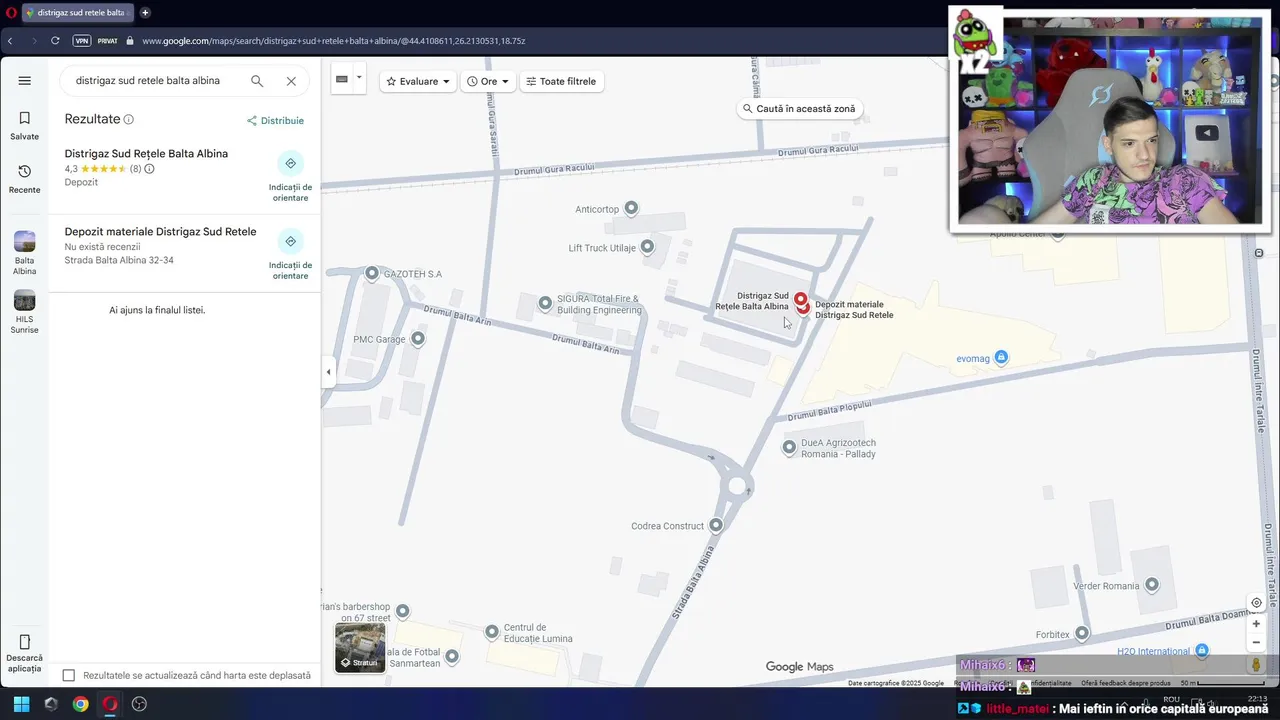The width and height of the screenshot is (1280, 720).
Task: Click the H2O International marker
Action: pos(1202,650)
